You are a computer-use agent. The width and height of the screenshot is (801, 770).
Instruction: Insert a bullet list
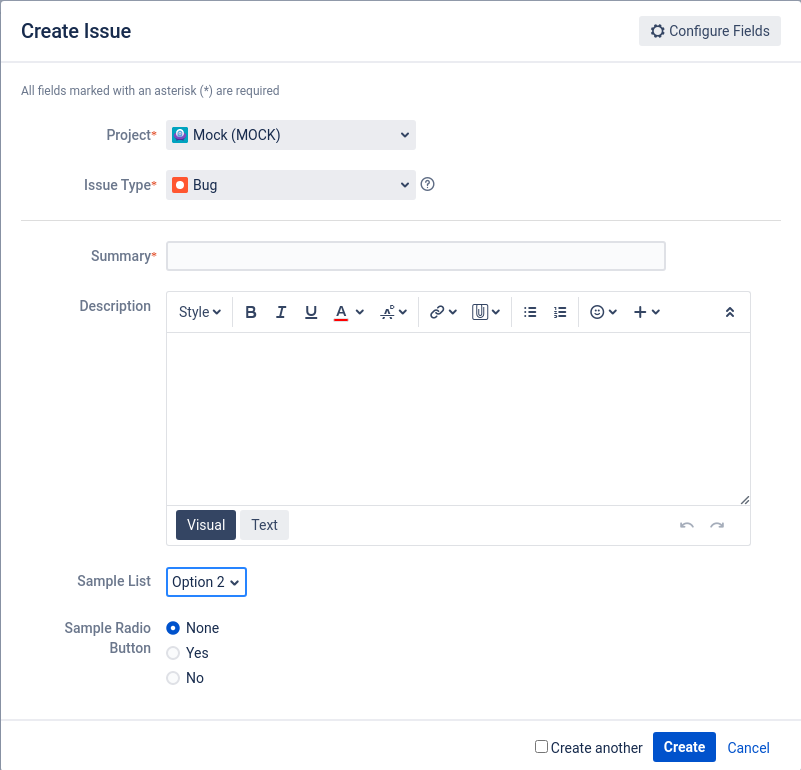530,312
